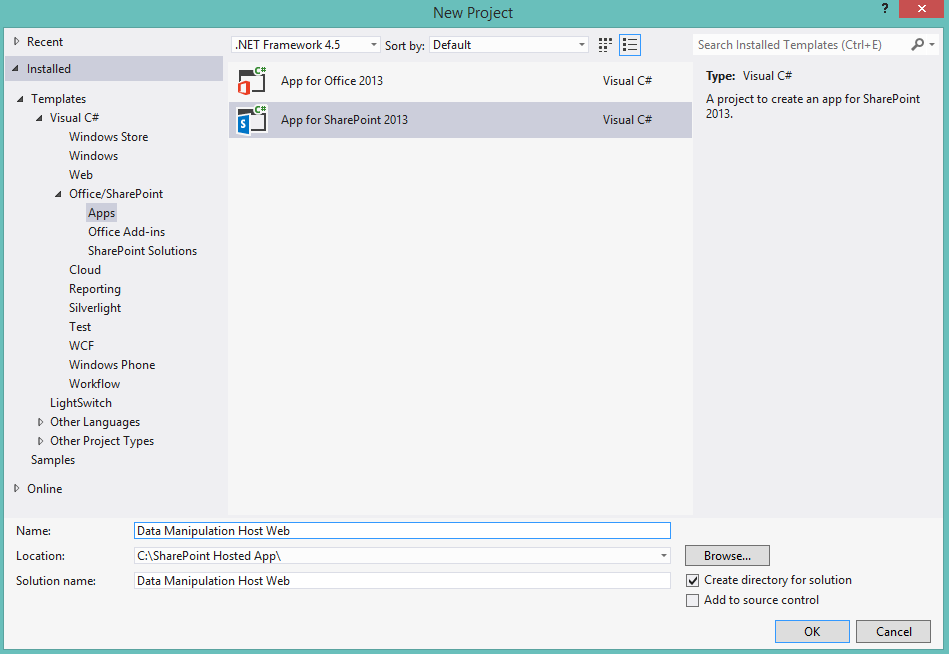Select the WCF category
949x654 pixels.
81,345
